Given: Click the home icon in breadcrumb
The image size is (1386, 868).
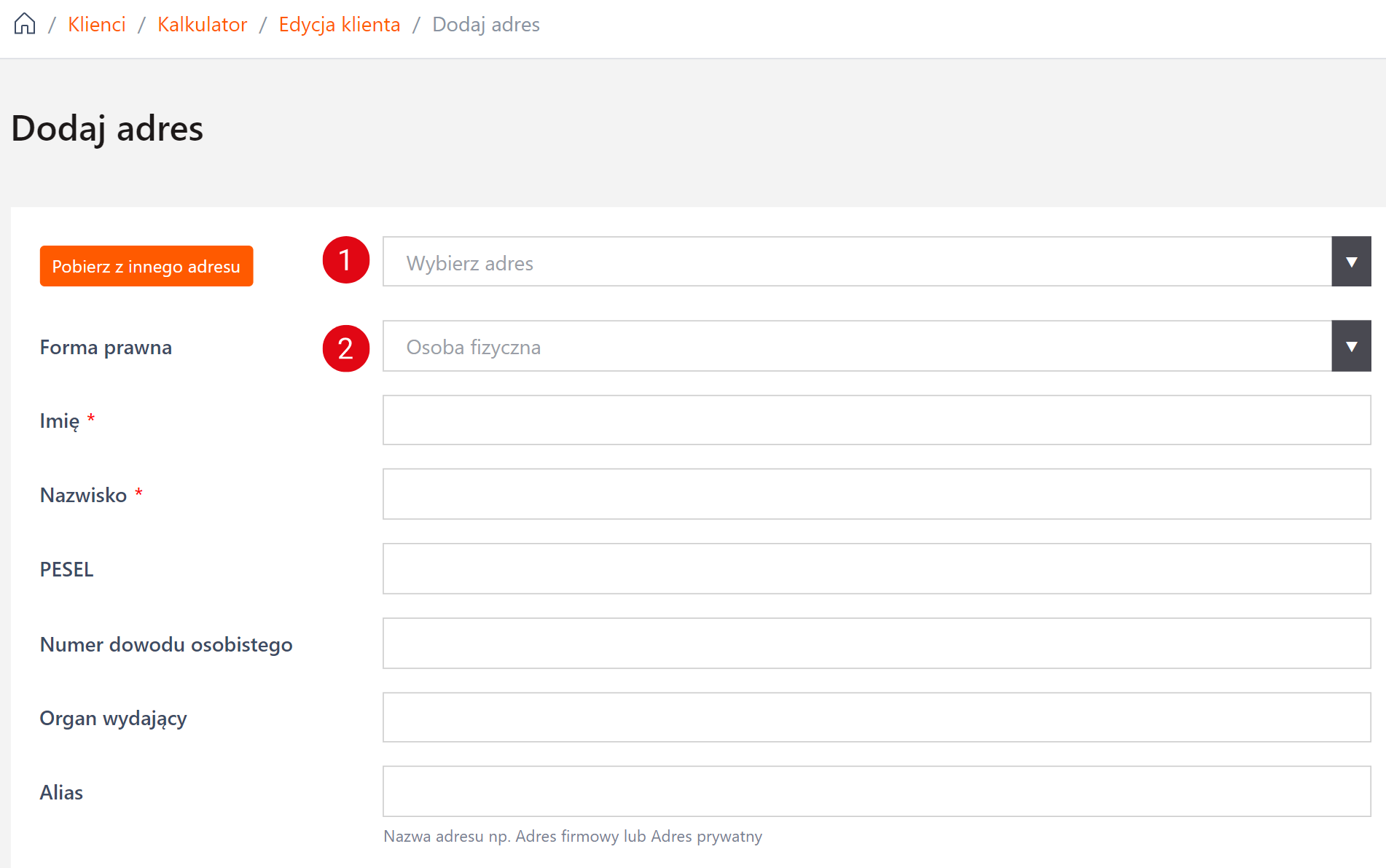Looking at the screenshot, I should [x=25, y=24].
